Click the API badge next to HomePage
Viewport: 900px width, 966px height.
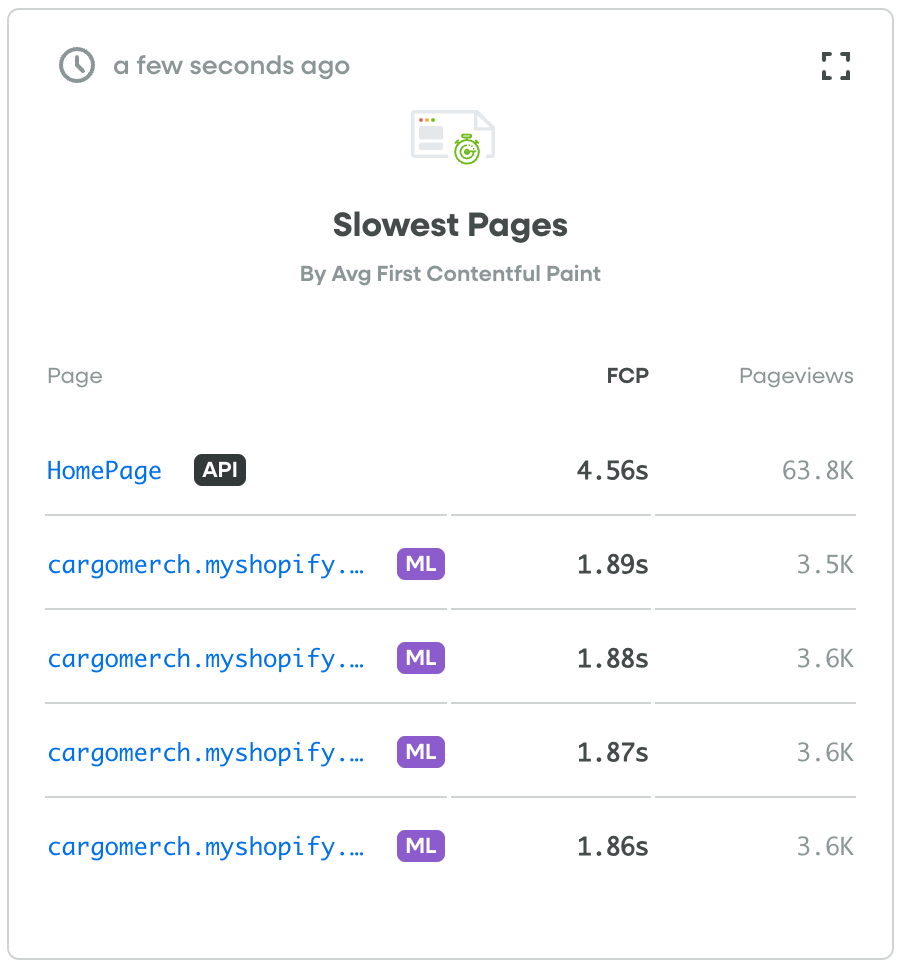(220, 470)
